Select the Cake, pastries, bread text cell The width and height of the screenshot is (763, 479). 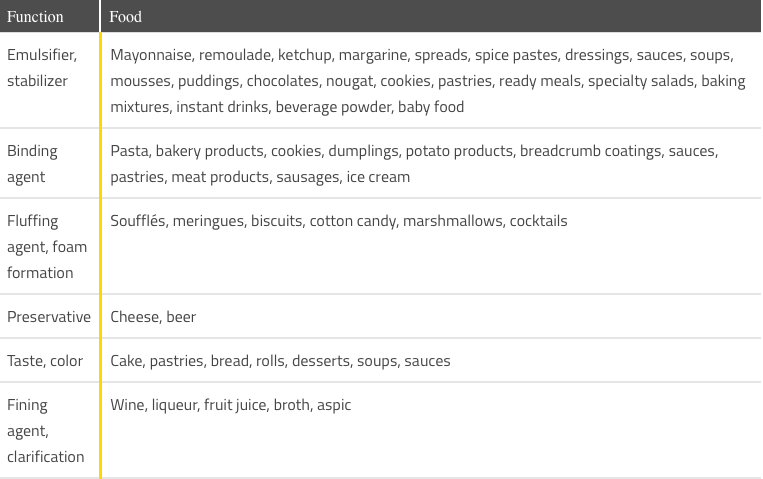[431, 361]
